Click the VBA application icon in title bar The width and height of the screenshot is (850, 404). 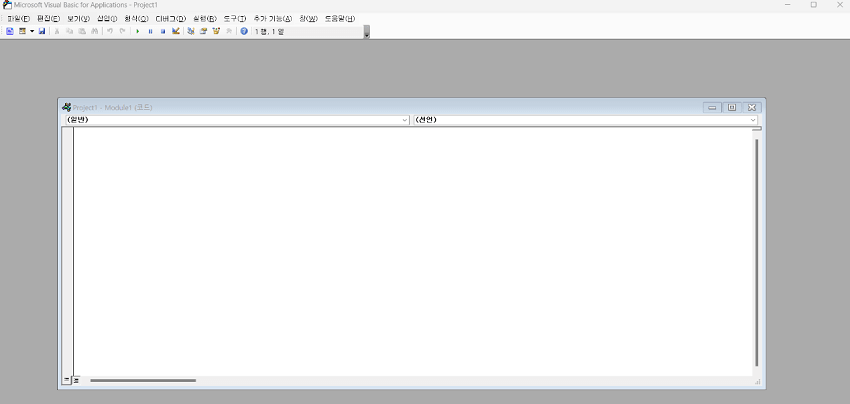(x=7, y=5)
